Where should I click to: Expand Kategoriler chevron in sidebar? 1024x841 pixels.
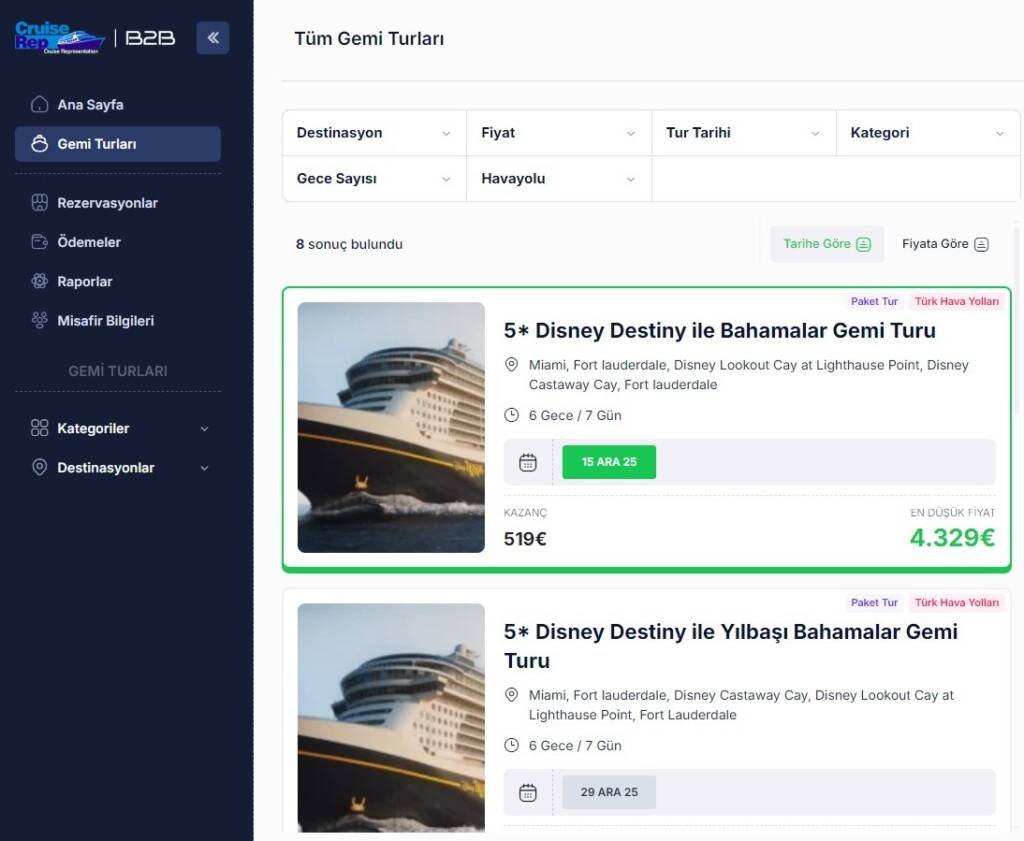coord(204,429)
